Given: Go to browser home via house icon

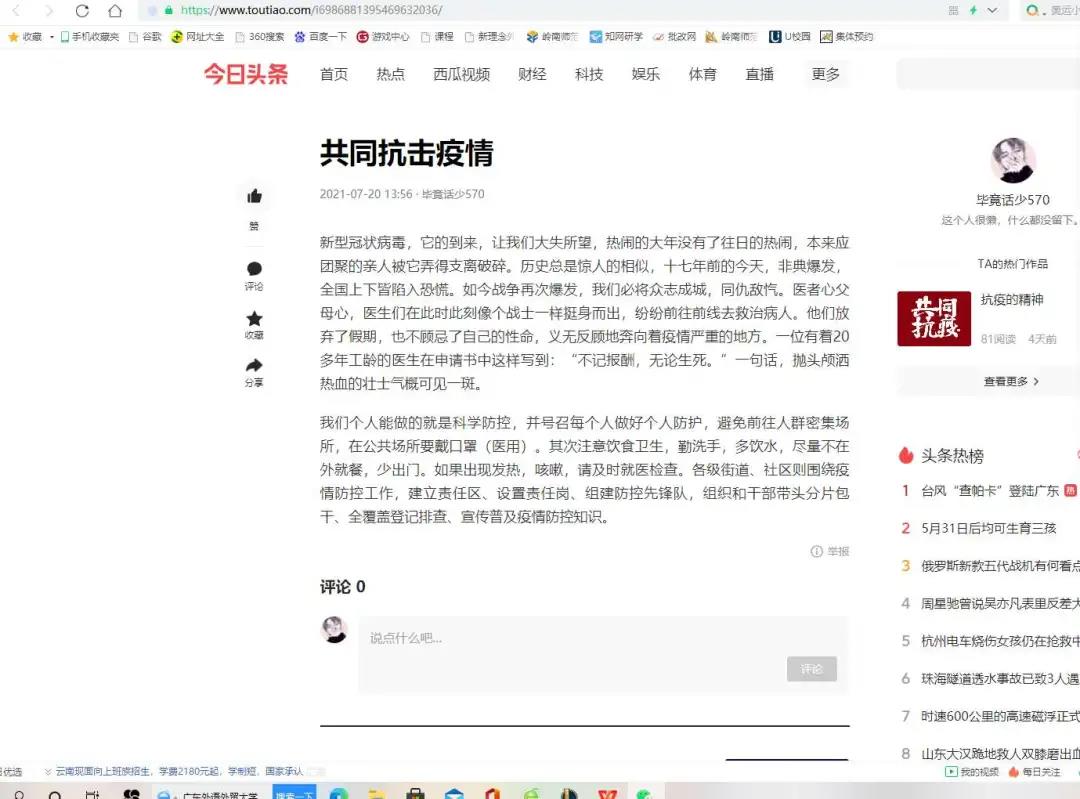Looking at the screenshot, I should [x=115, y=11].
